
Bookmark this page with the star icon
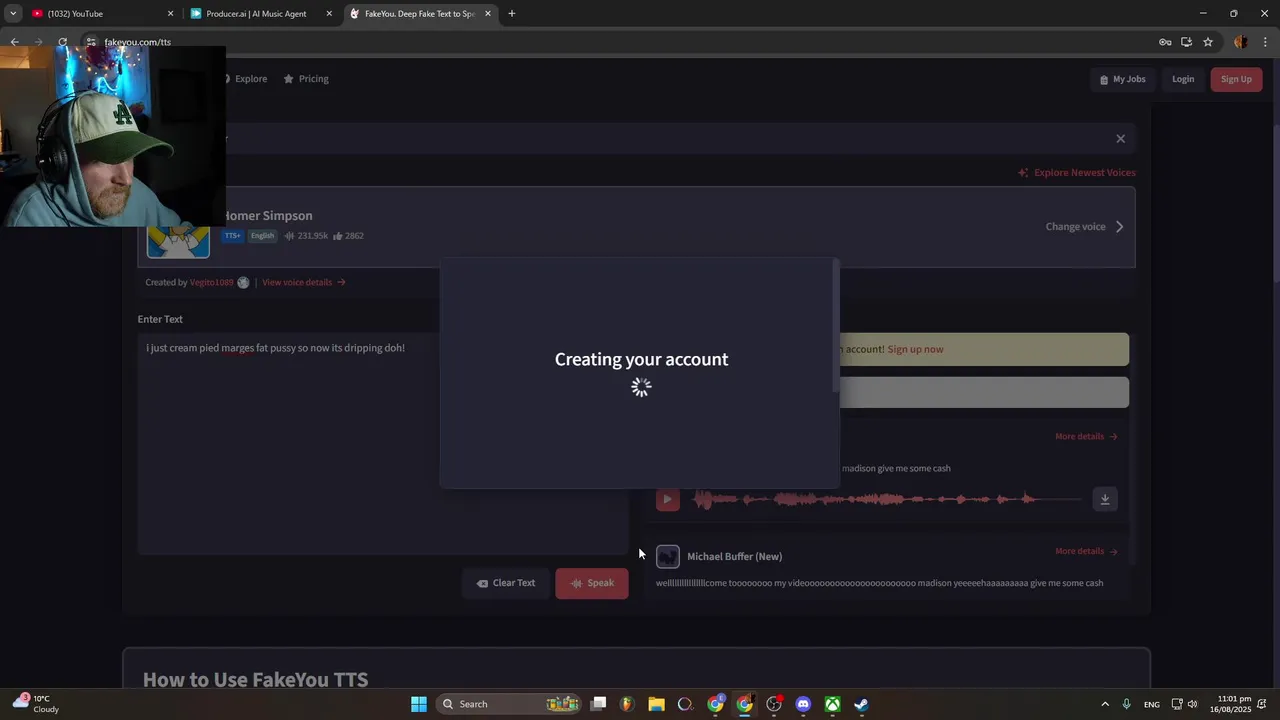click(1208, 42)
